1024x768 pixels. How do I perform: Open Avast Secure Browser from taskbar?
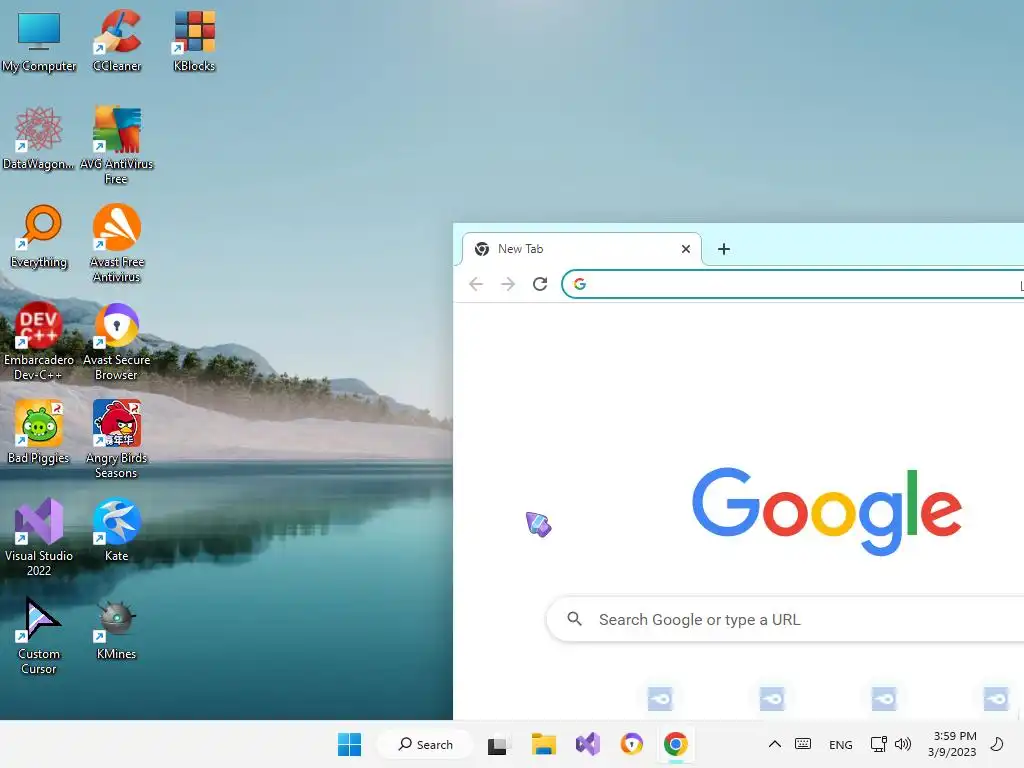[x=632, y=744]
